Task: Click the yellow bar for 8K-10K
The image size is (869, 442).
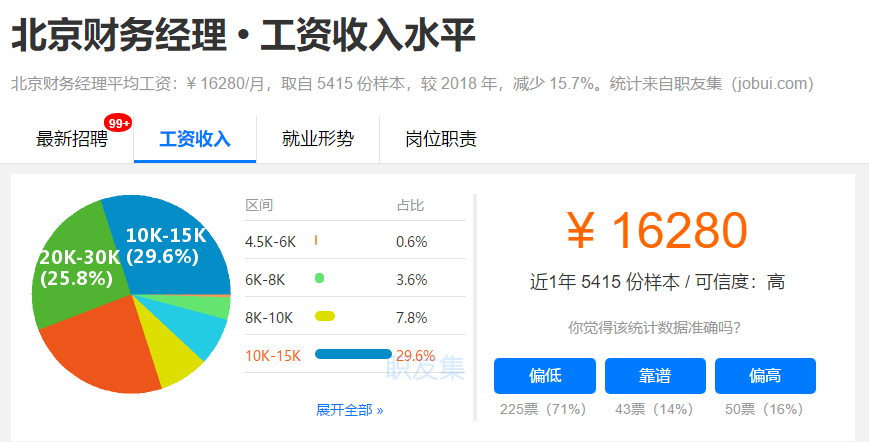Action: point(324,317)
